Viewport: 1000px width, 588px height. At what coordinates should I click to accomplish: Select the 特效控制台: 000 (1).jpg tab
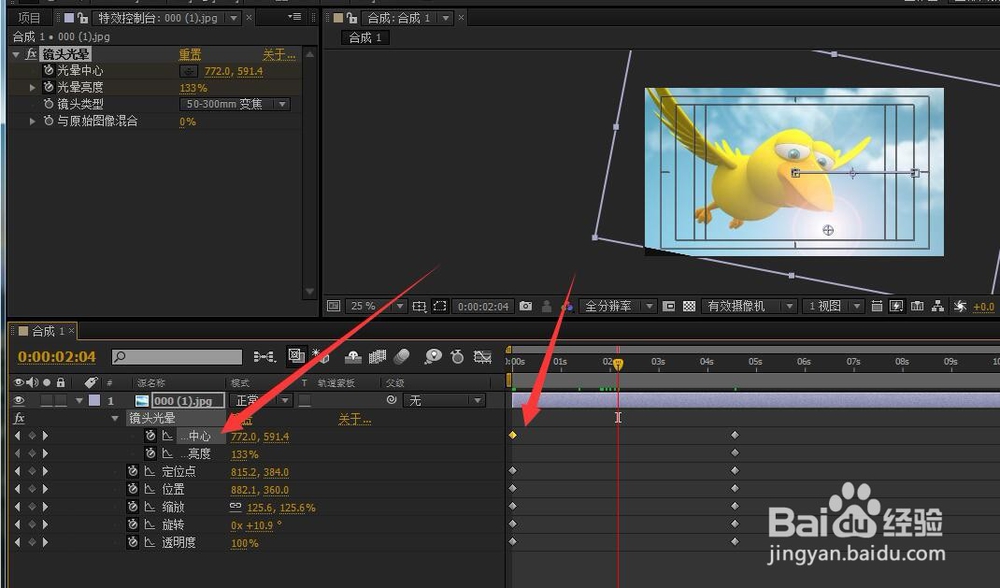pyautogui.click(x=158, y=18)
